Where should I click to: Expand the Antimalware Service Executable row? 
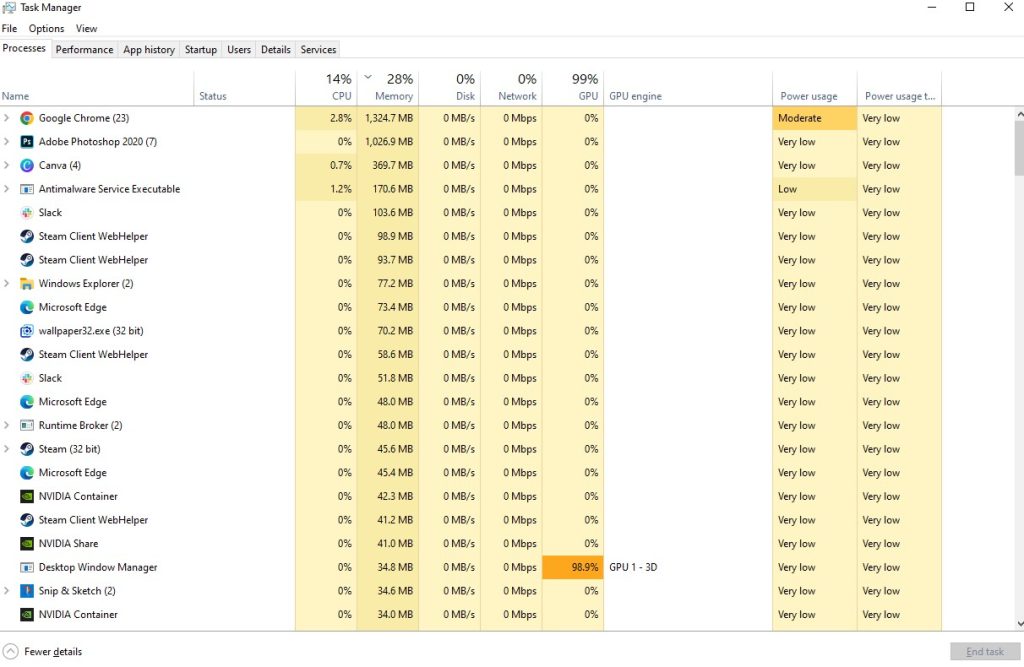tap(7, 189)
